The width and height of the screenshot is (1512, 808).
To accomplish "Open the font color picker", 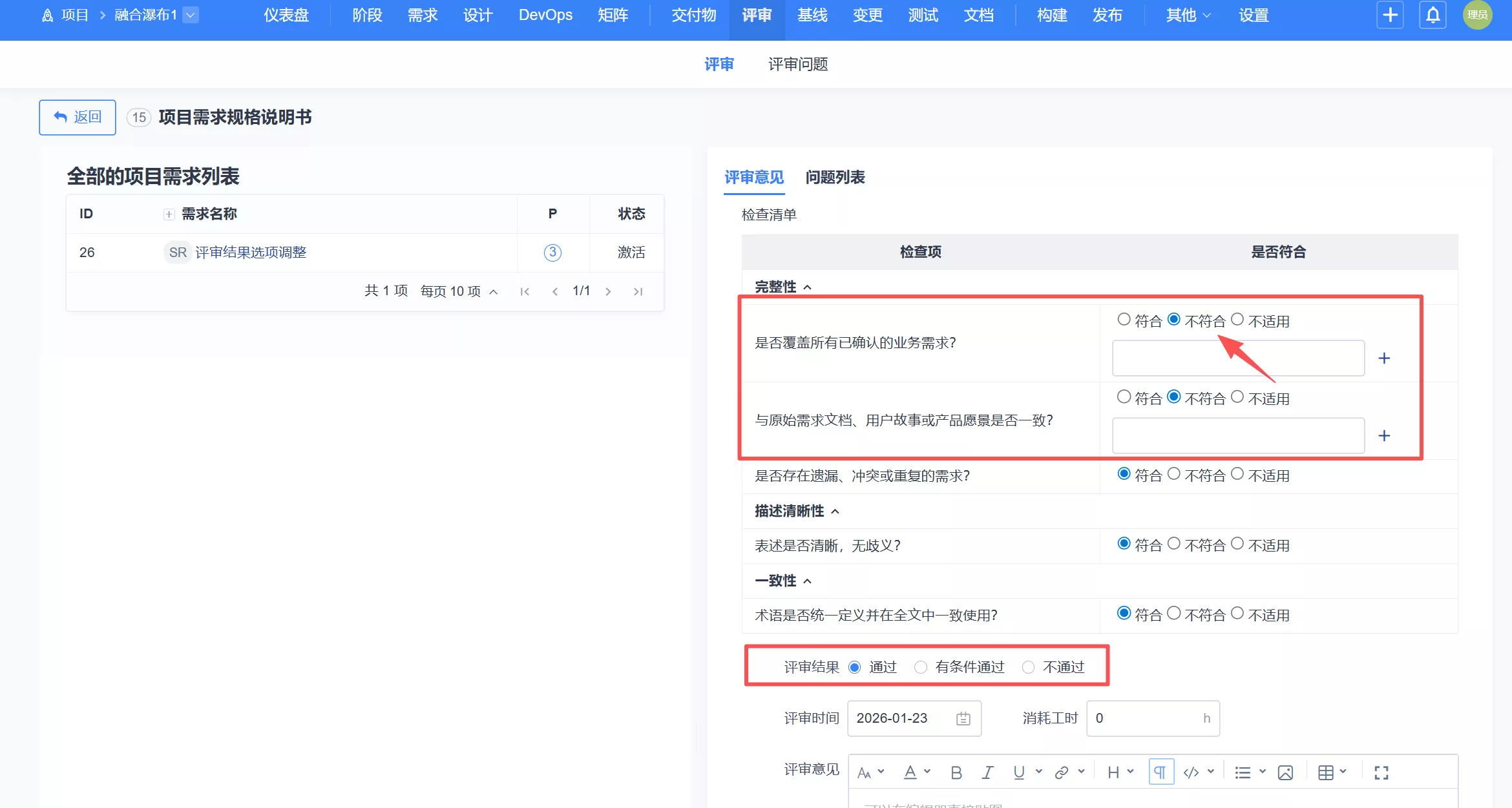I will click(x=916, y=772).
